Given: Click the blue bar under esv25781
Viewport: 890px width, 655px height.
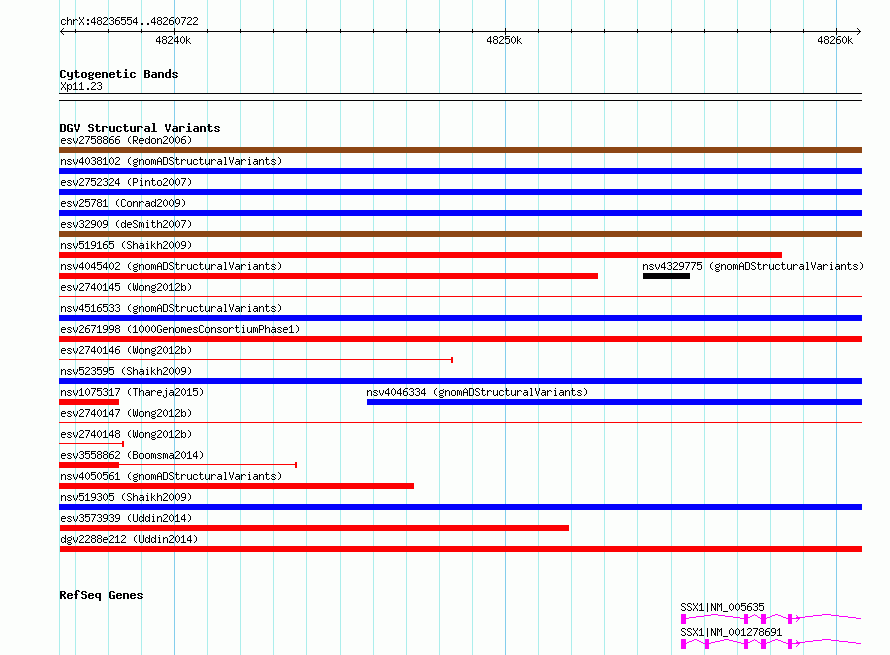Looking at the screenshot, I should pyautogui.click(x=460, y=213).
